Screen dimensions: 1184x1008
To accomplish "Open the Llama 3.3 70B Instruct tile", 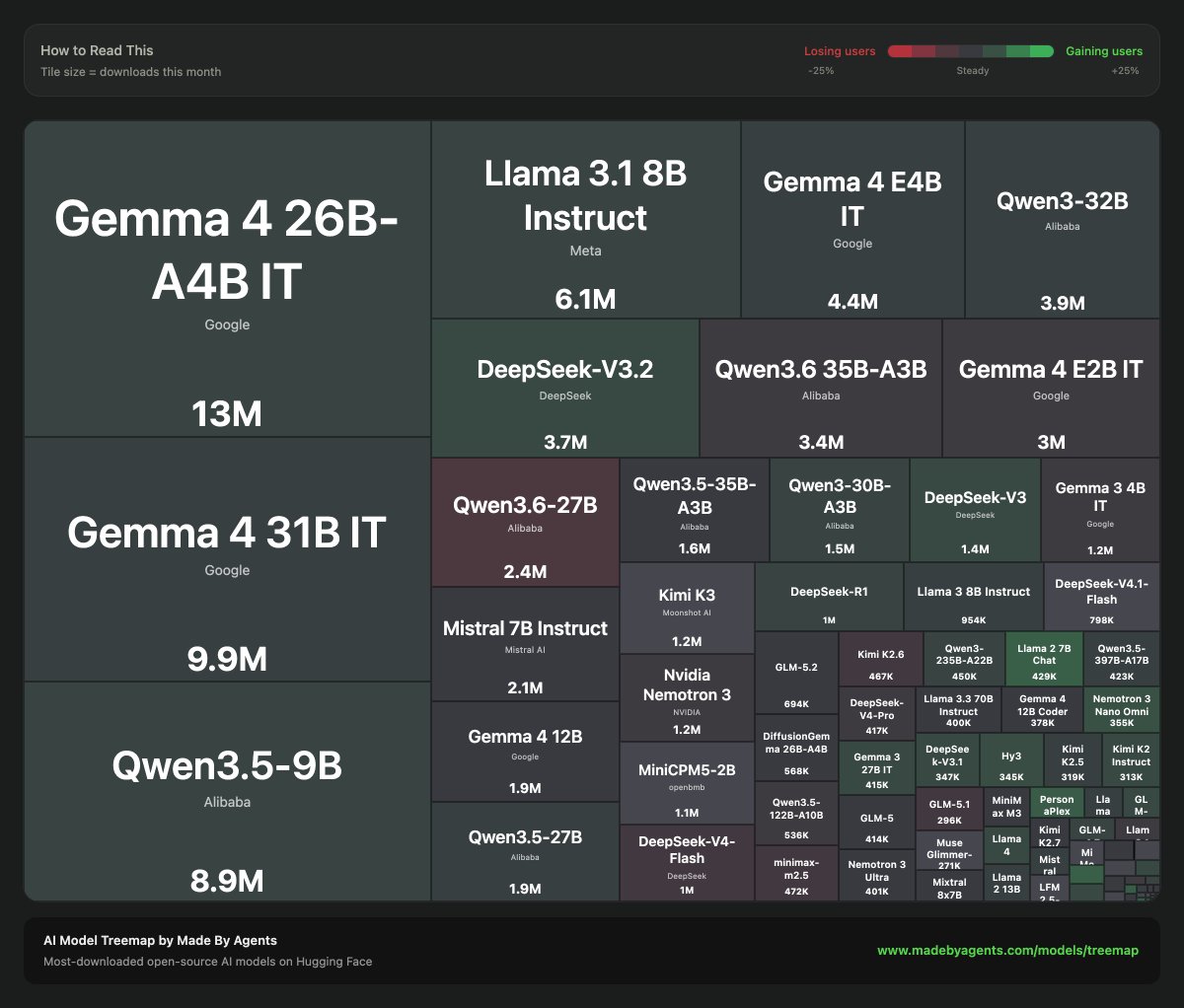I will (958, 709).
